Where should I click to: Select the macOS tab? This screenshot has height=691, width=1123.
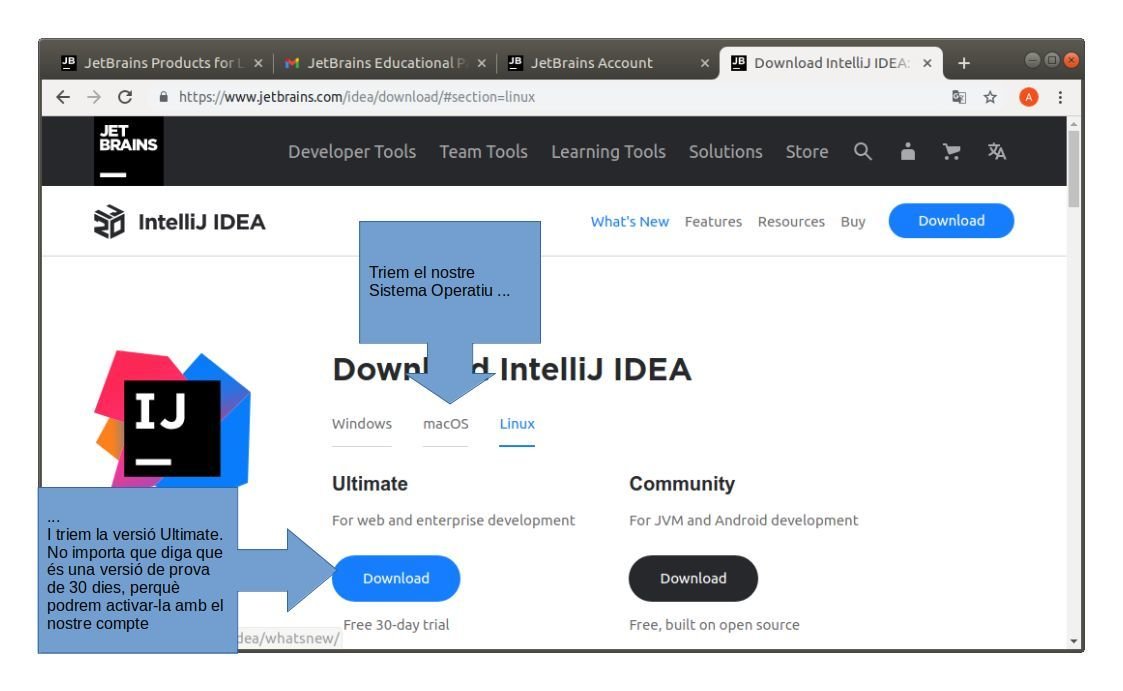tap(445, 424)
